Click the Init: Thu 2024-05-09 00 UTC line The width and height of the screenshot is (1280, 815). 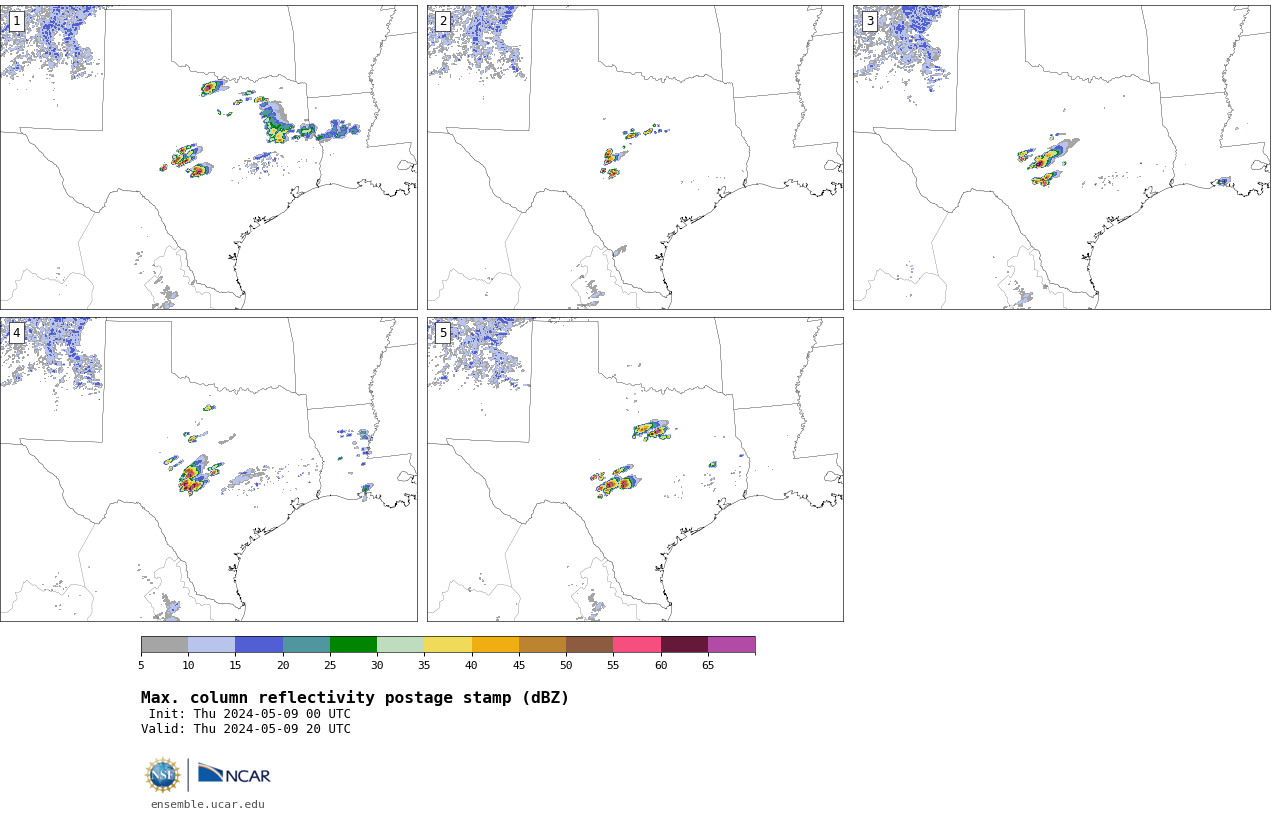250,714
